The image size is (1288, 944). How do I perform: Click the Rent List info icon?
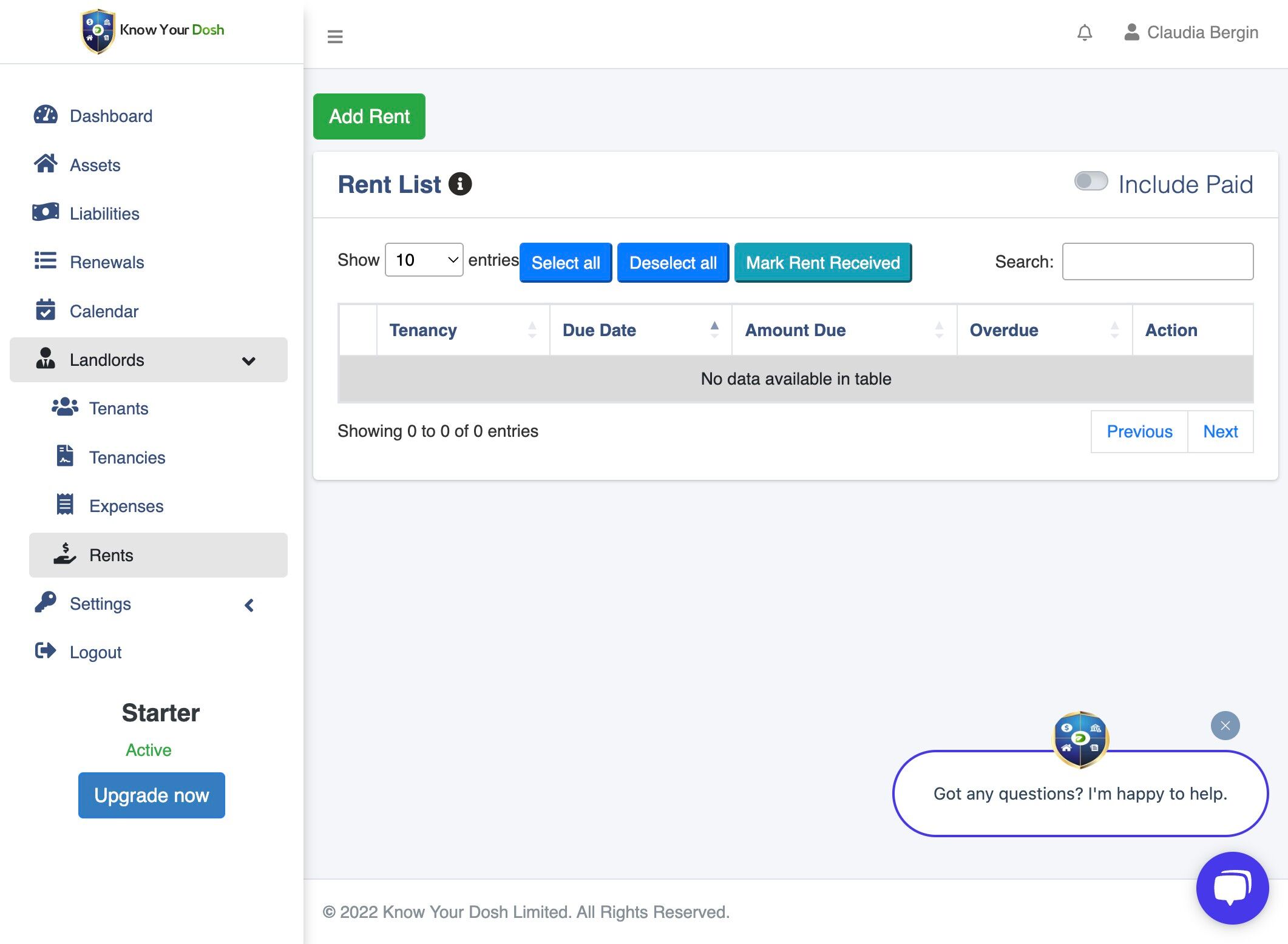click(x=460, y=184)
